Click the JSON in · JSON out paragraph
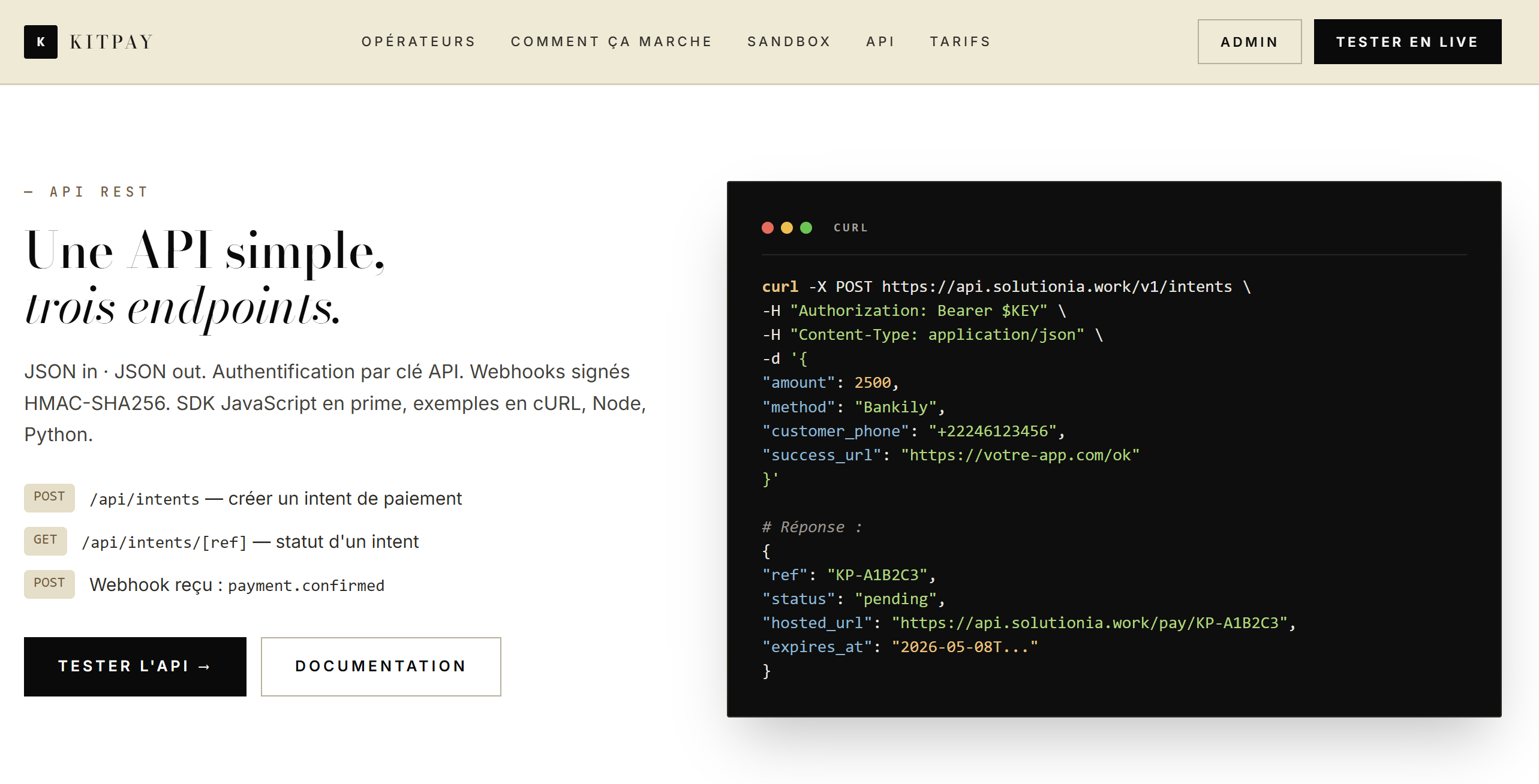The width and height of the screenshot is (1539, 784). [x=335, y=403]
